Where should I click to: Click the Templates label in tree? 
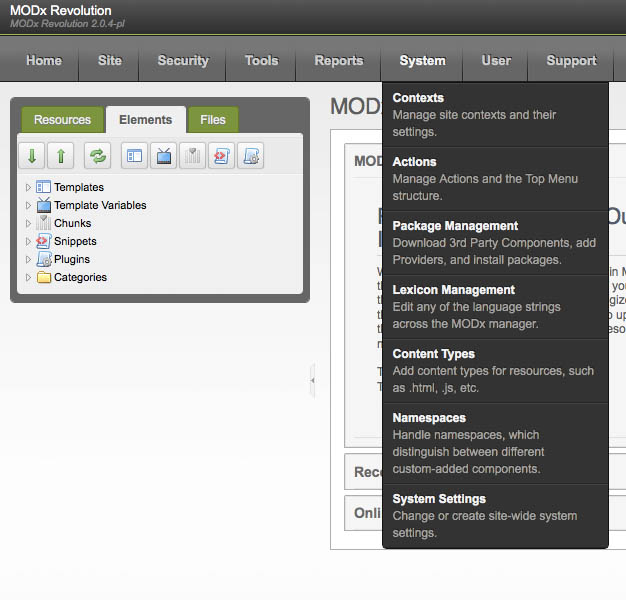click(79, 187)
